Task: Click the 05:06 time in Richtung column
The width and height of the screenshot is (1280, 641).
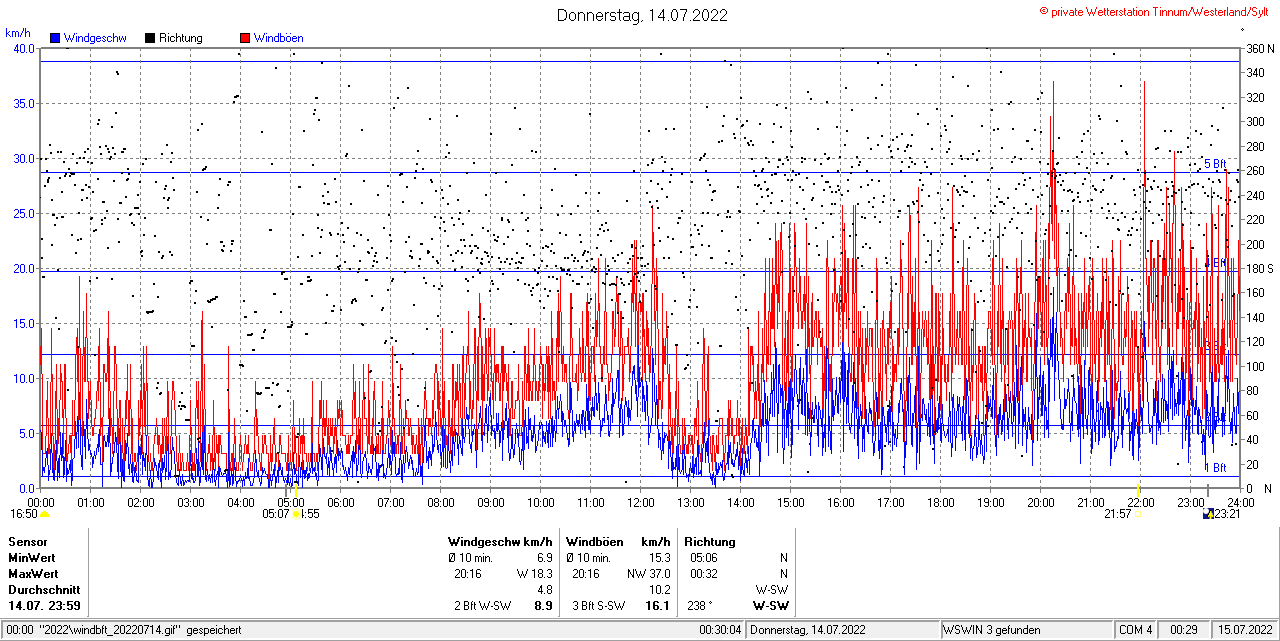Action: pos(704,557)
